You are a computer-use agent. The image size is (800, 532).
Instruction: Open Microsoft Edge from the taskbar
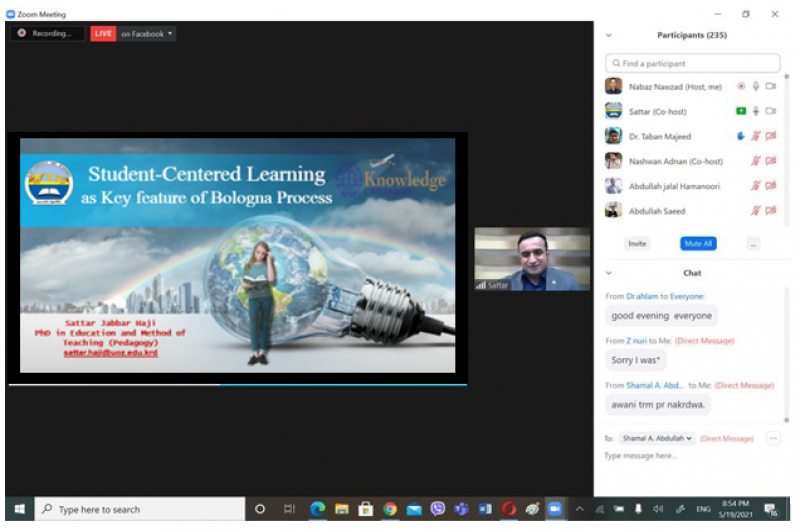[318, 509]
